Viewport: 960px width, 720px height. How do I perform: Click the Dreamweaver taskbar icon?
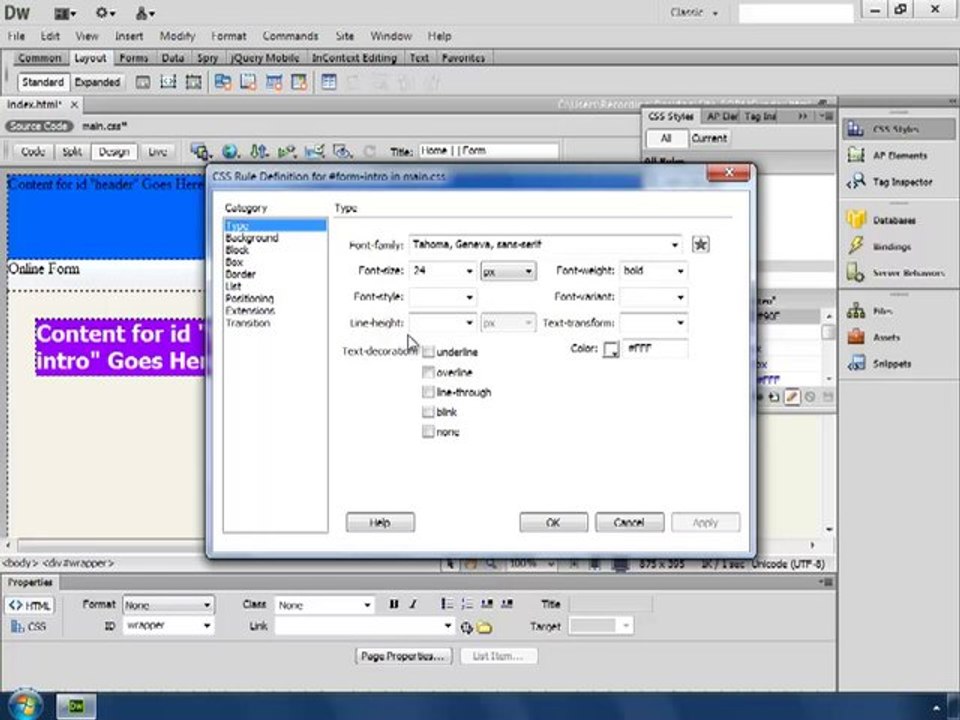tap(76, 706)
